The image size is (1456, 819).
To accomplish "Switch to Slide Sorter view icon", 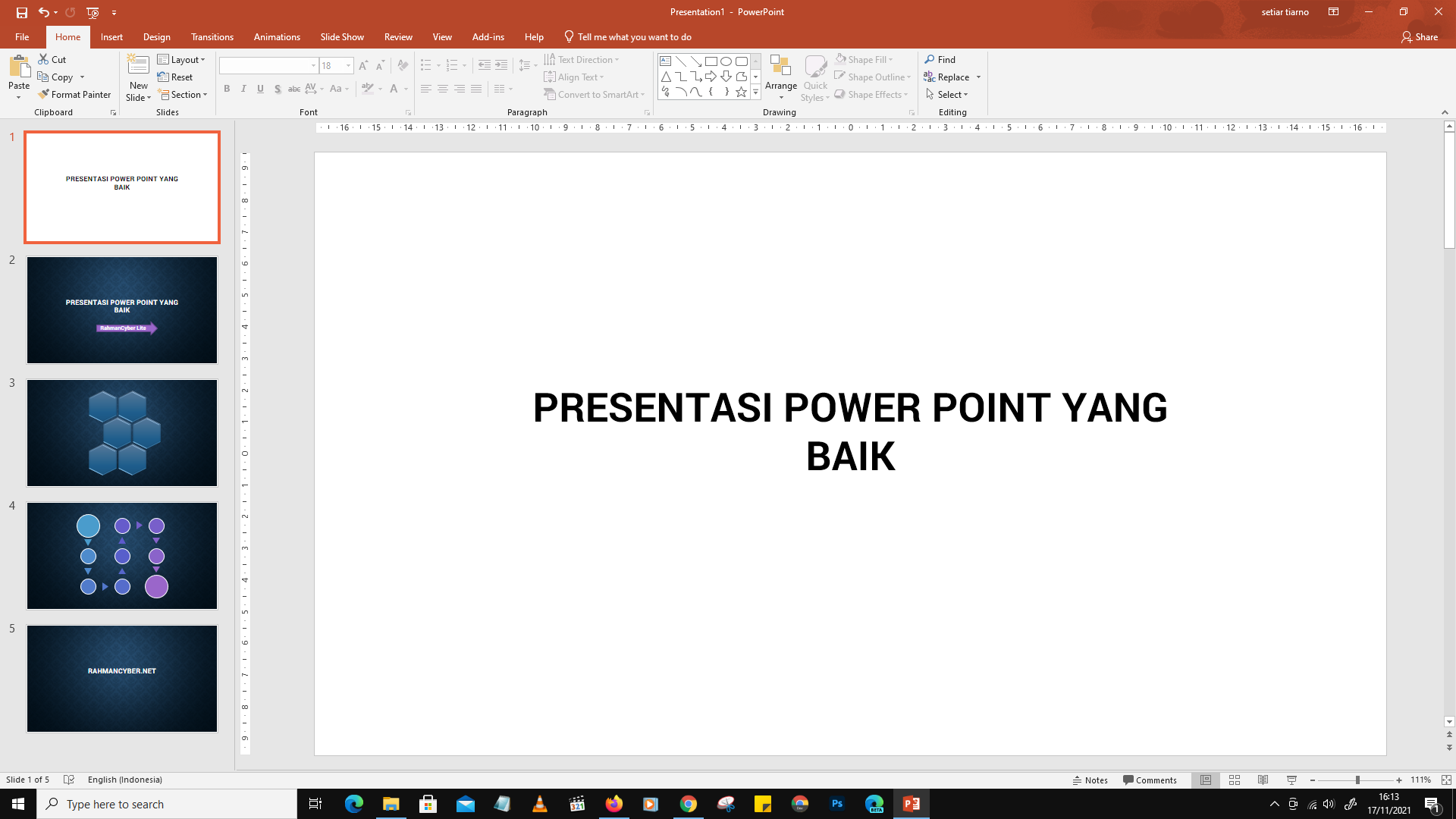I will point(1235,780).
